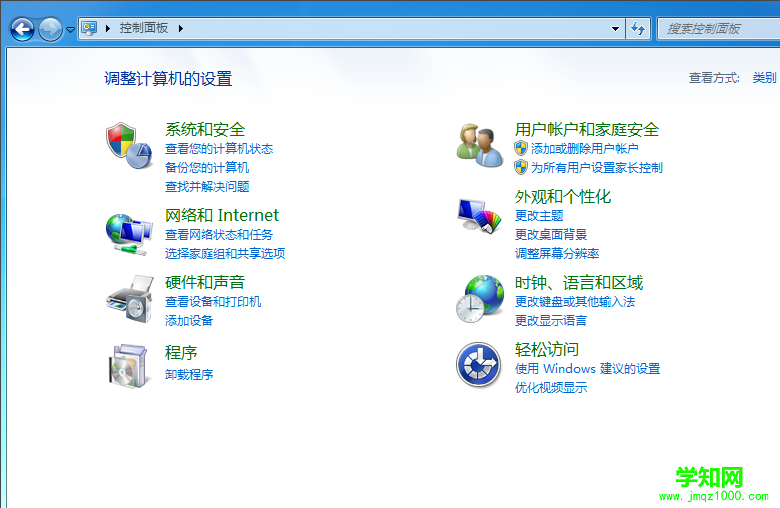This screenshot has height=508, width=780.
Task: Click shield icon beside 添加或删除用户帐户
Action: point(521,148)
